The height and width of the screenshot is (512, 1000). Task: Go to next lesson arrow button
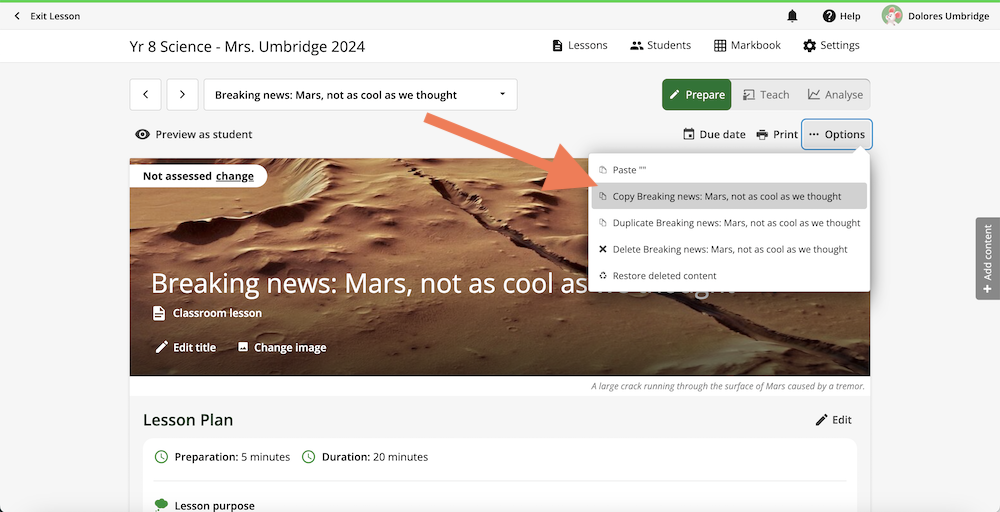pos(182,95)
